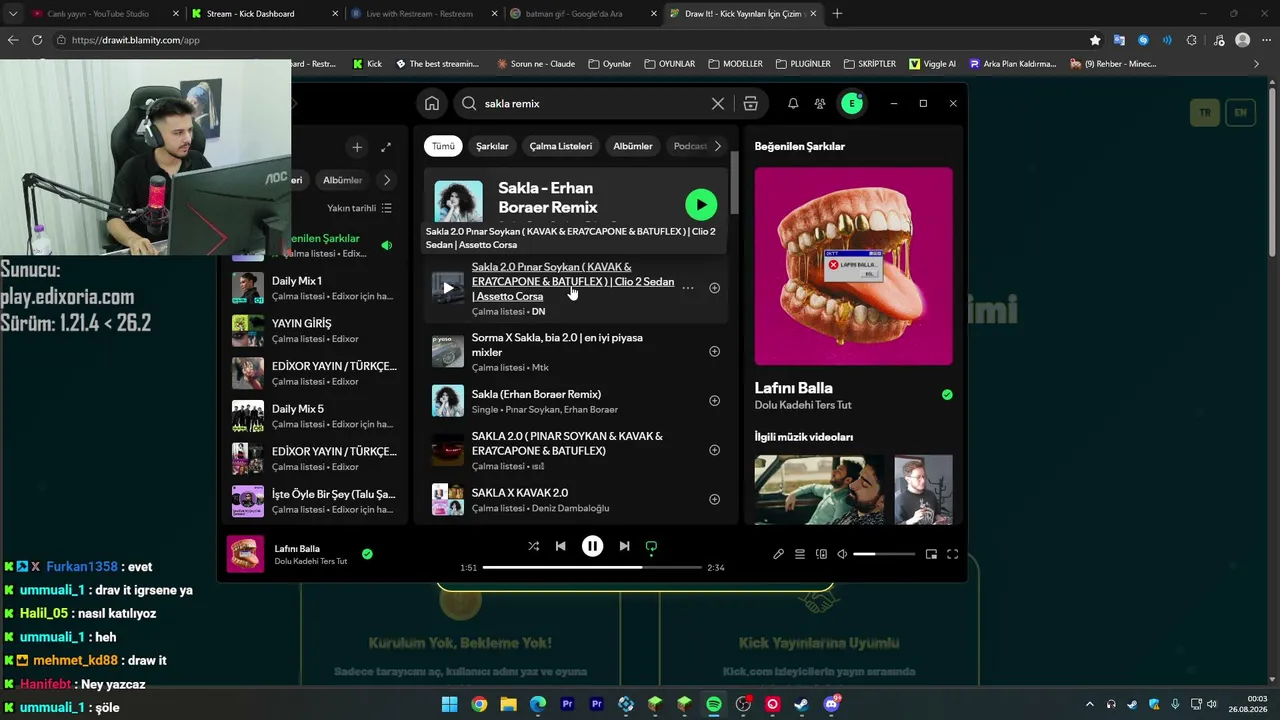The width and height of the screenshot is (1280, 720).
Task: Add Sorma X Sakla playlist to library
Action: click(714, 351)
